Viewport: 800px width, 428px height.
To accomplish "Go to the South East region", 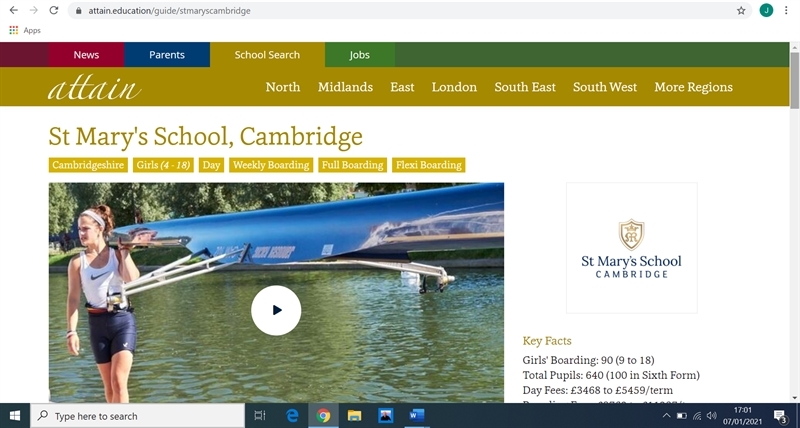I will coord(525,87).
